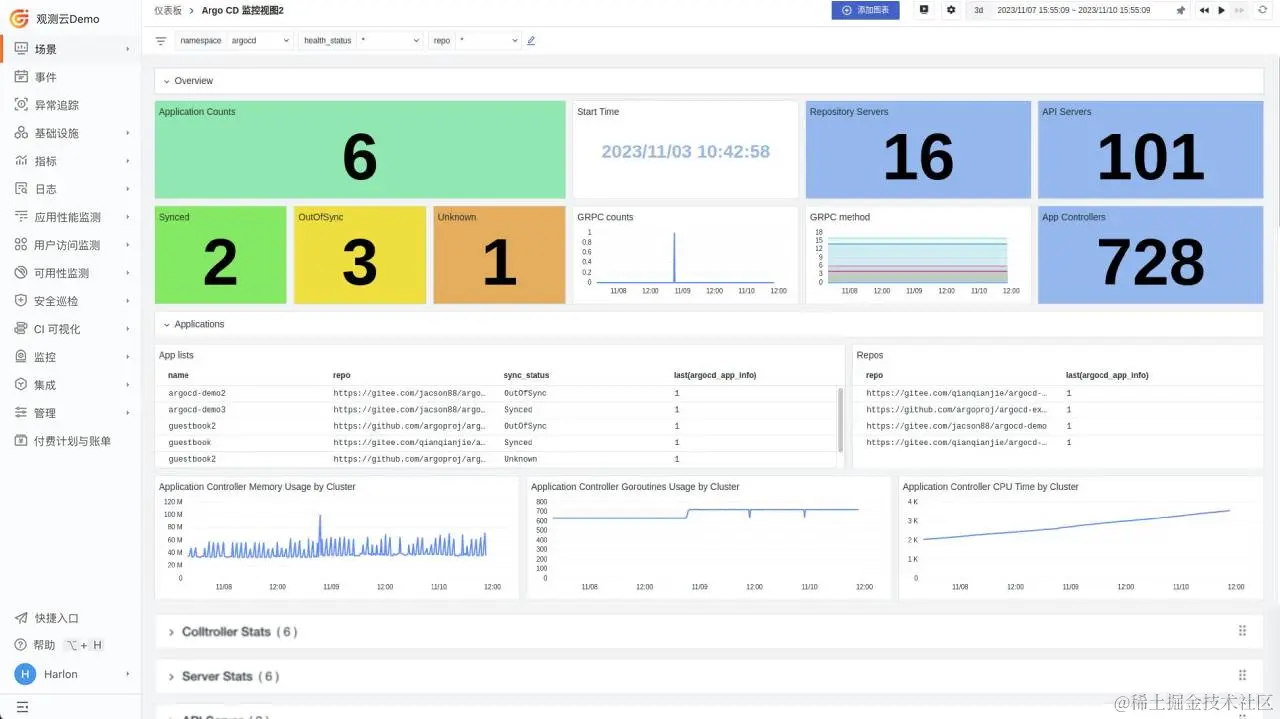Click the 安全巡检 shield icon
The width and height of the screenshot is (1280, 719).
(x=21, y=301)
